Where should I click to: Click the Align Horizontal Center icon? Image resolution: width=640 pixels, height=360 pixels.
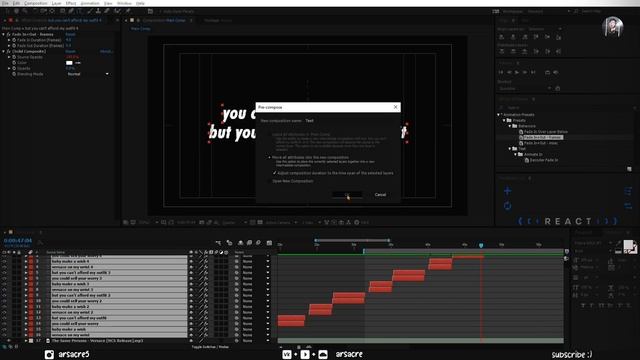pyautogui.click(x=513, y=37)
